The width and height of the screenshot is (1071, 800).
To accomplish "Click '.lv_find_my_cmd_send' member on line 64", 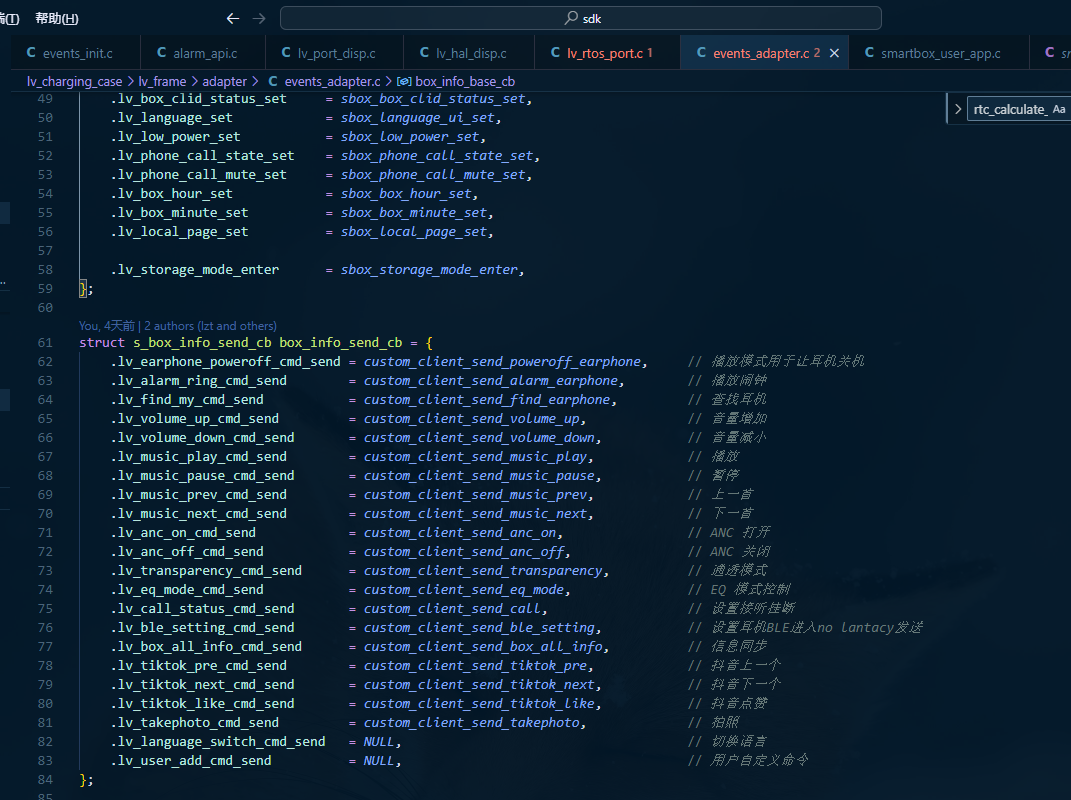I will [187, 400].
